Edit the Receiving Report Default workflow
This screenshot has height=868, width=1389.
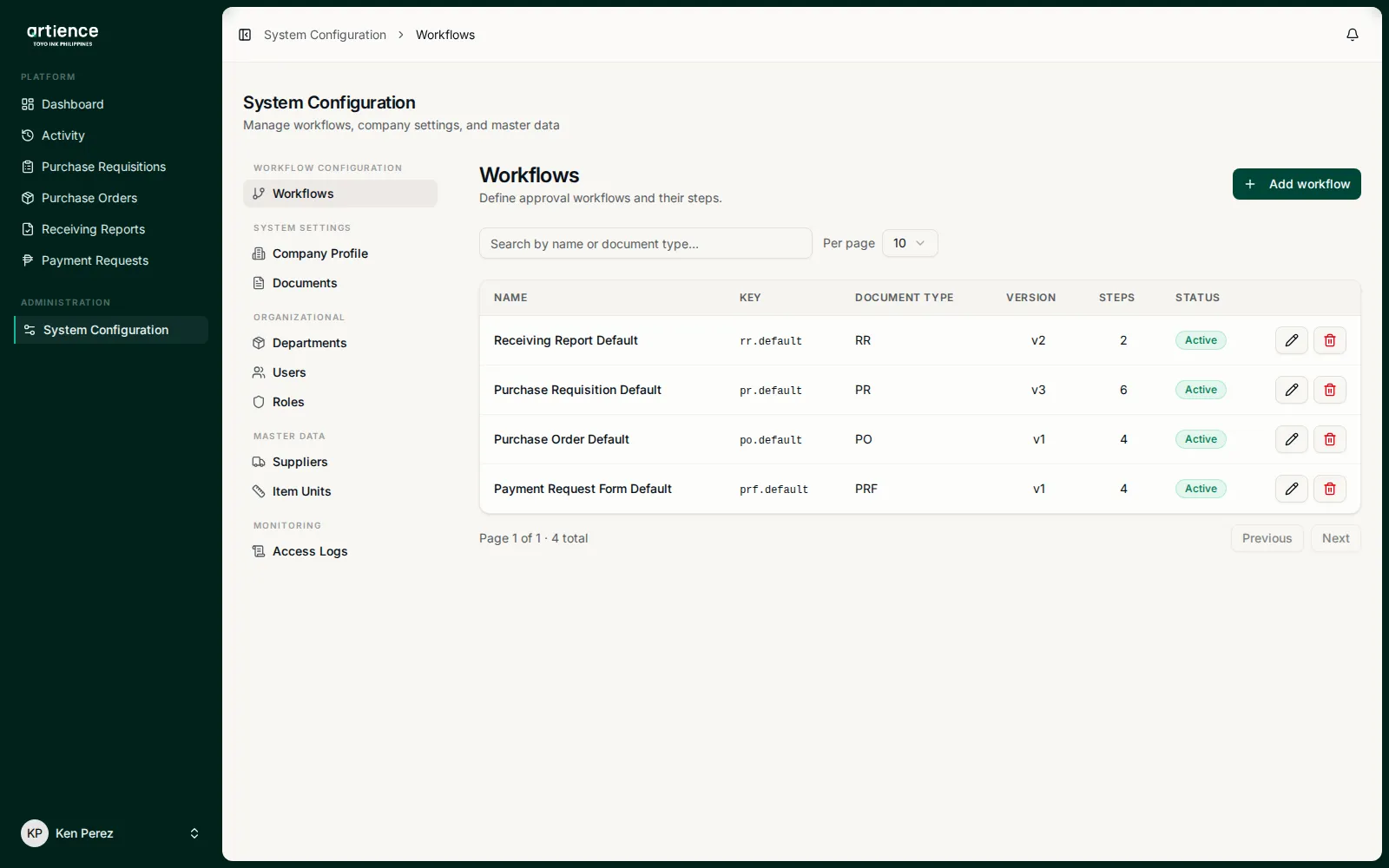1292,340
